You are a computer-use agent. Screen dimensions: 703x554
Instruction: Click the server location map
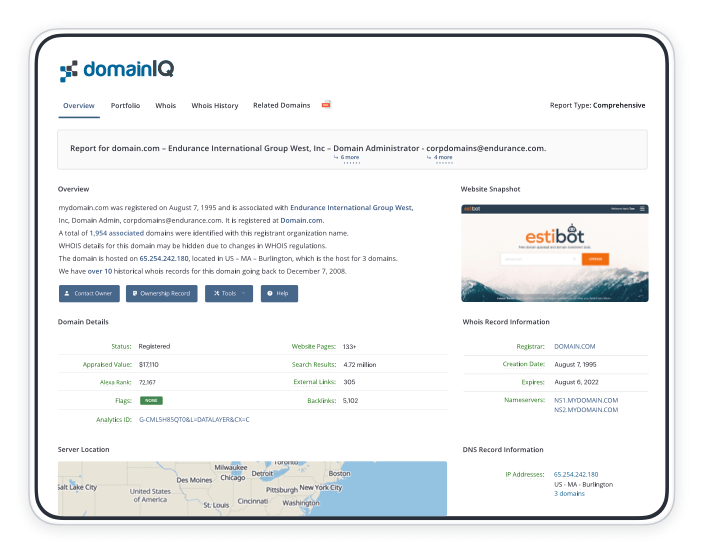(x=252, y=488)
